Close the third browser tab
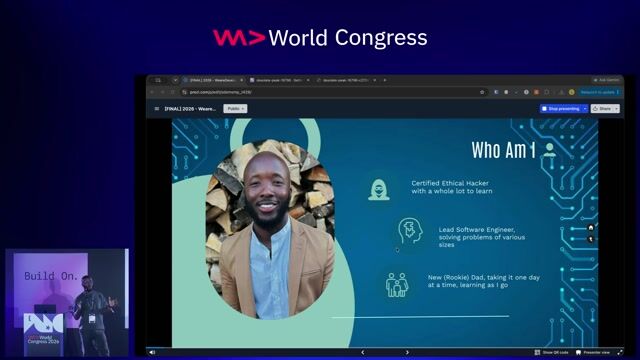The width and height of the screenshot is (640, 360). click(x=375, y=80)
